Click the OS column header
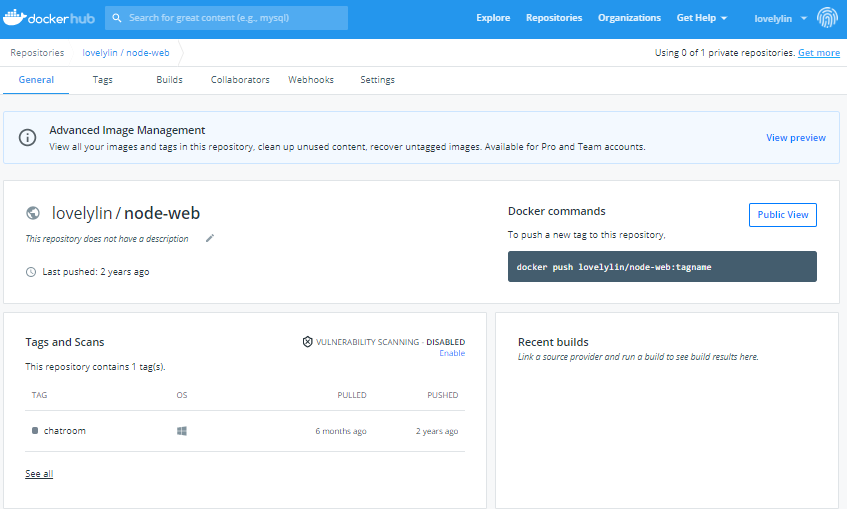The width and height of the screenshot is (847, 509). pyautogui.click(x=182, y=395)
